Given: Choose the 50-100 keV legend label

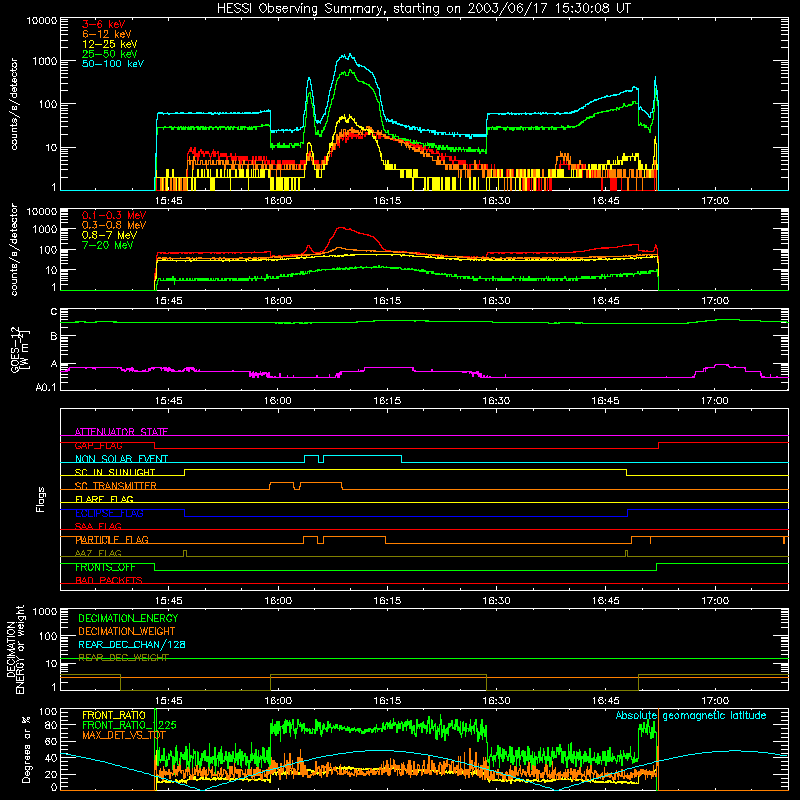Looking at the screenshot, I should [x=113, y=64].
